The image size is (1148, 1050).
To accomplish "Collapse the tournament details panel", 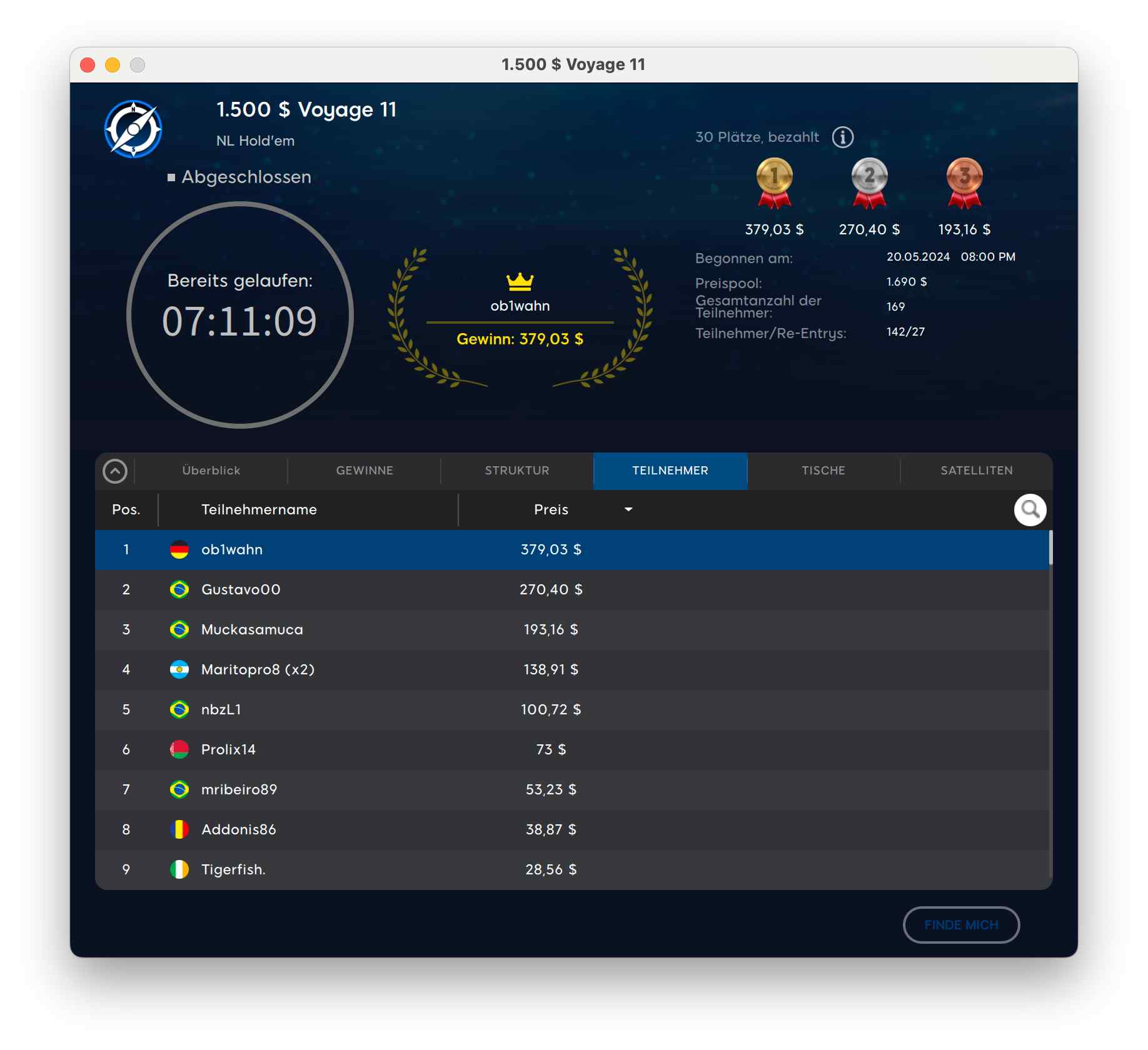I will coord(115,471).
